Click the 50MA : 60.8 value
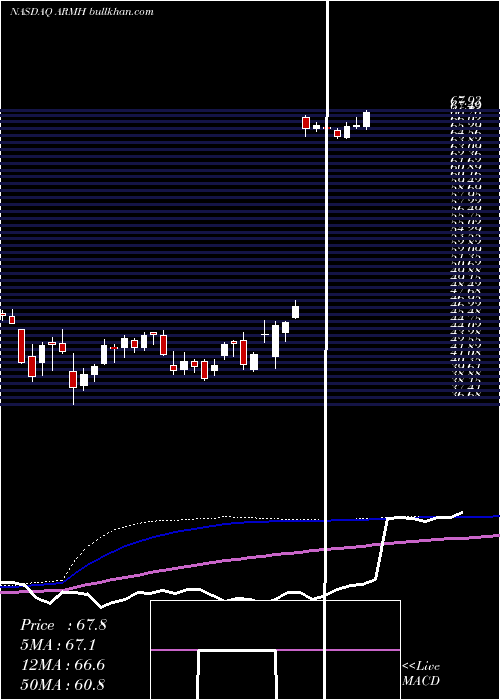The width and height of the screenshot is (500, 700). 63,684
